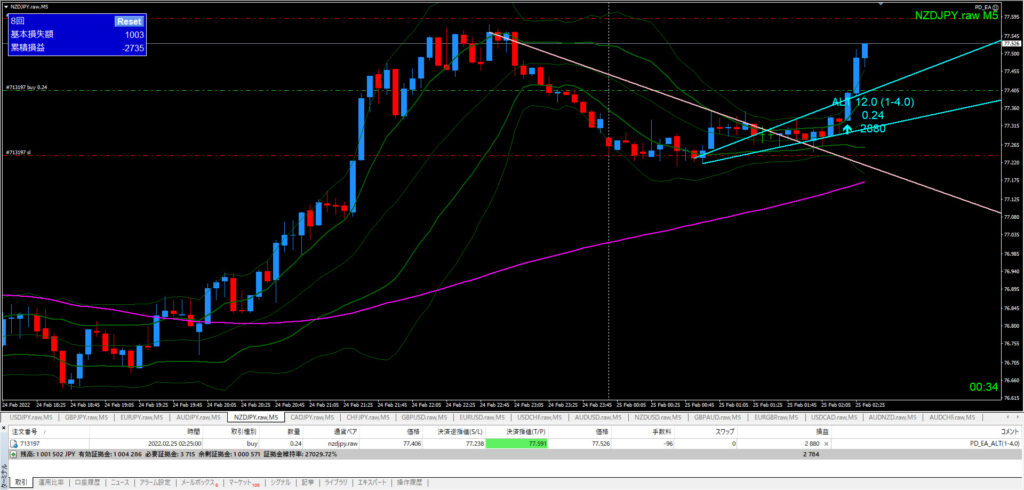Switch to the GBPJPY.raw,M5 chart tab
This screenshot has width=1024, height=490.
(x=86, y=417)
